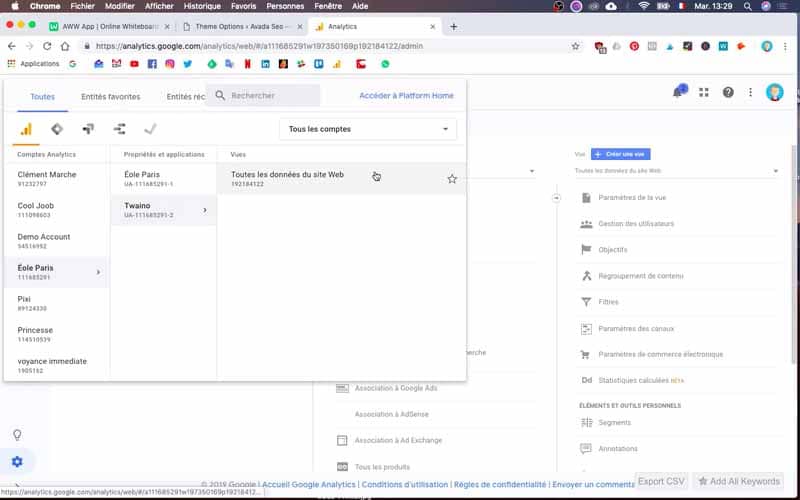
Task: Open the Historique menu in menu bar
Action: pos(202,6)
